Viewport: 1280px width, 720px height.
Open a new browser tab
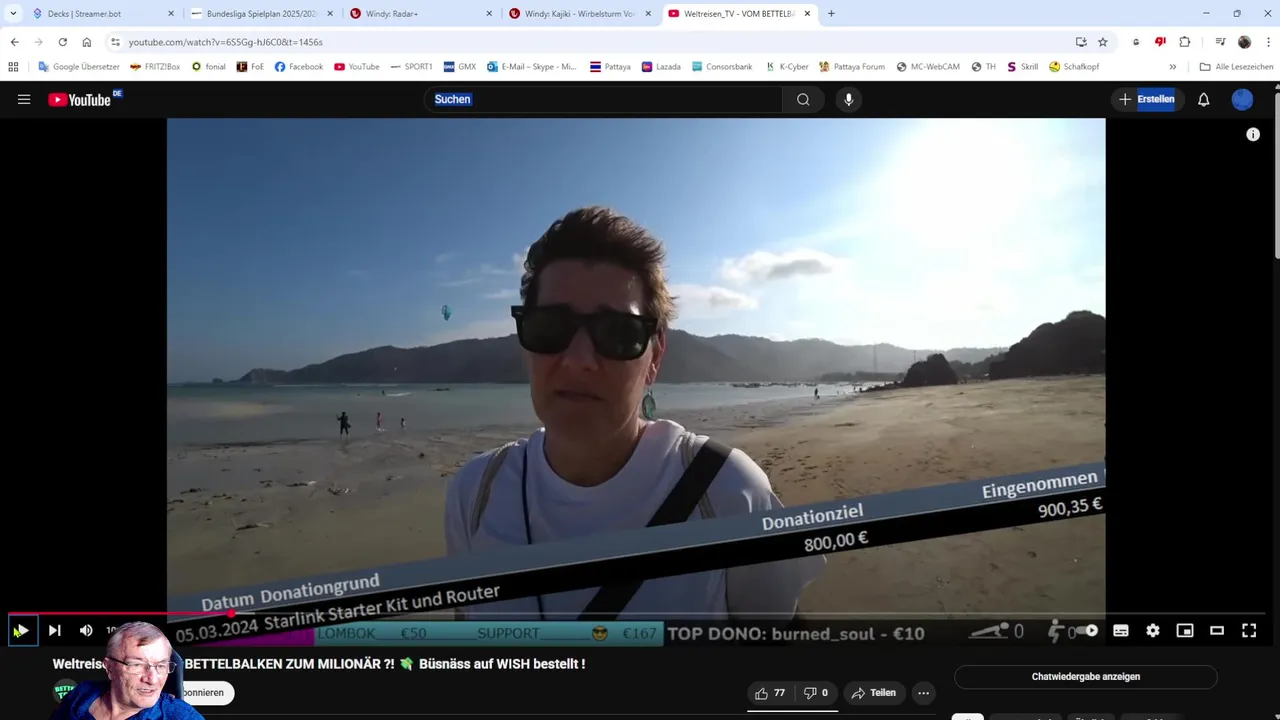[831, 14]
